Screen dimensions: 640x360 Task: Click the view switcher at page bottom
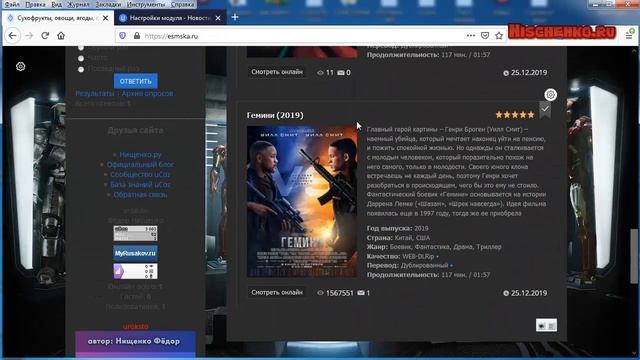[546, 325]
